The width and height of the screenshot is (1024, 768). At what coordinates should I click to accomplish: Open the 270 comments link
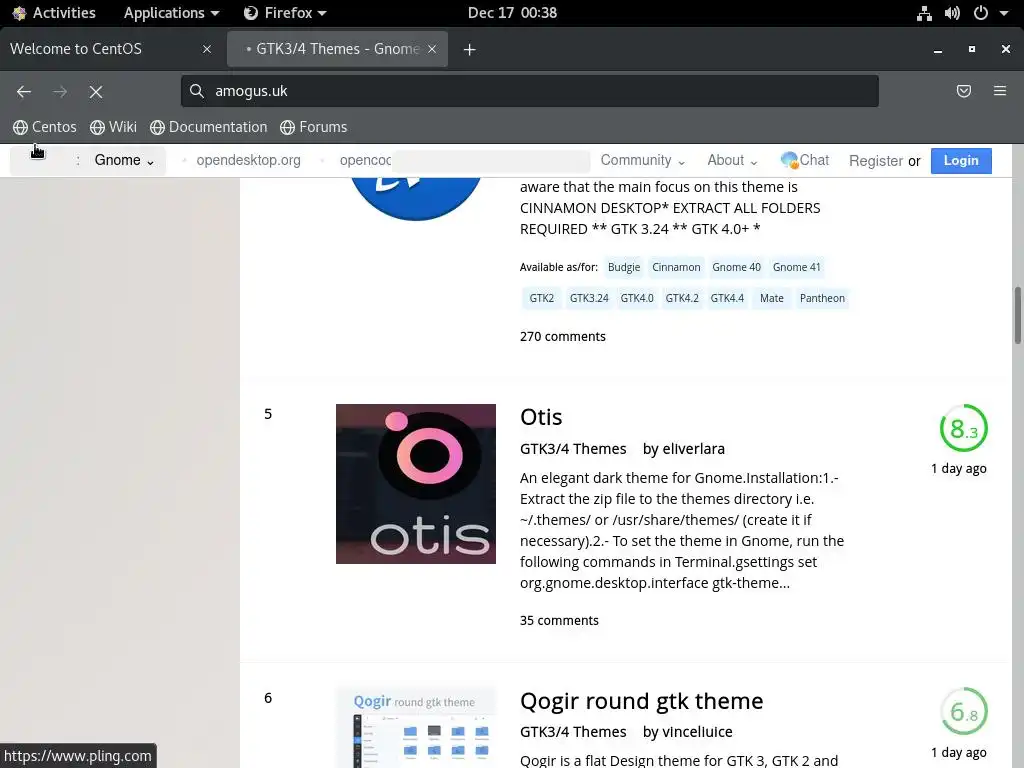(562, 336)
